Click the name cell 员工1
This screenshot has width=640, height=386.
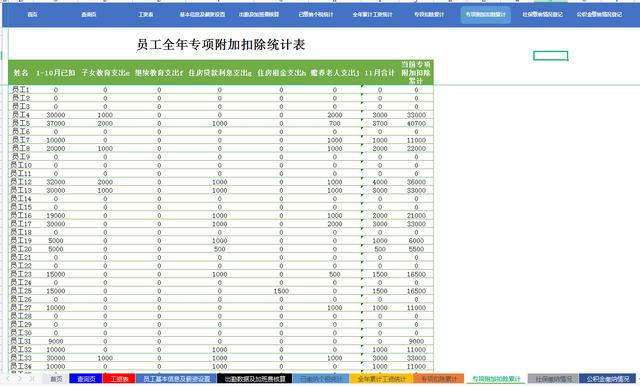pyautogui.click(x=21, y=89)
